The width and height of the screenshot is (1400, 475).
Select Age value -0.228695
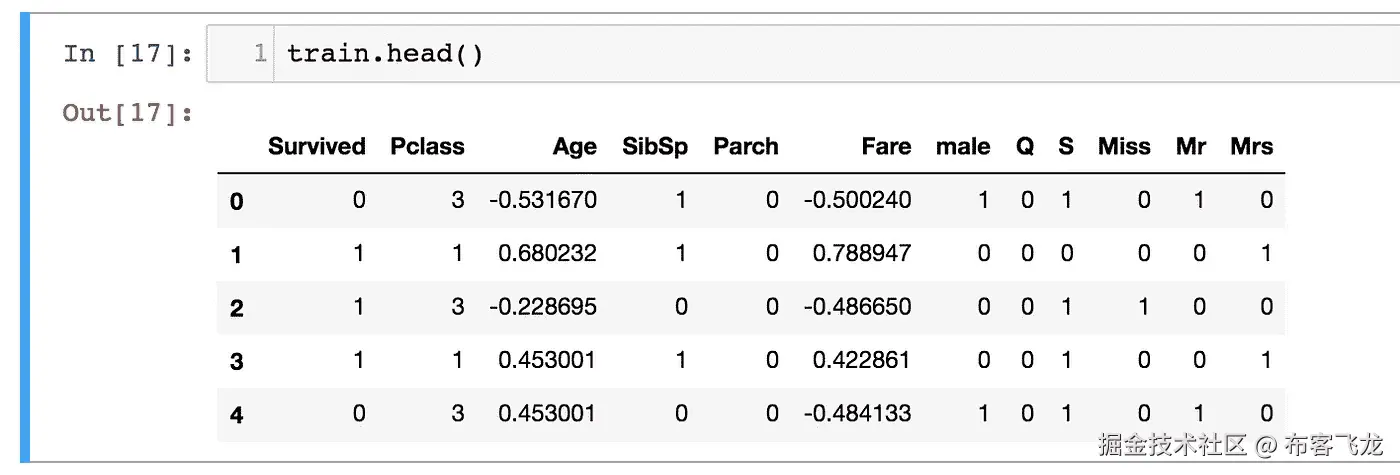[x=543, y=307]
